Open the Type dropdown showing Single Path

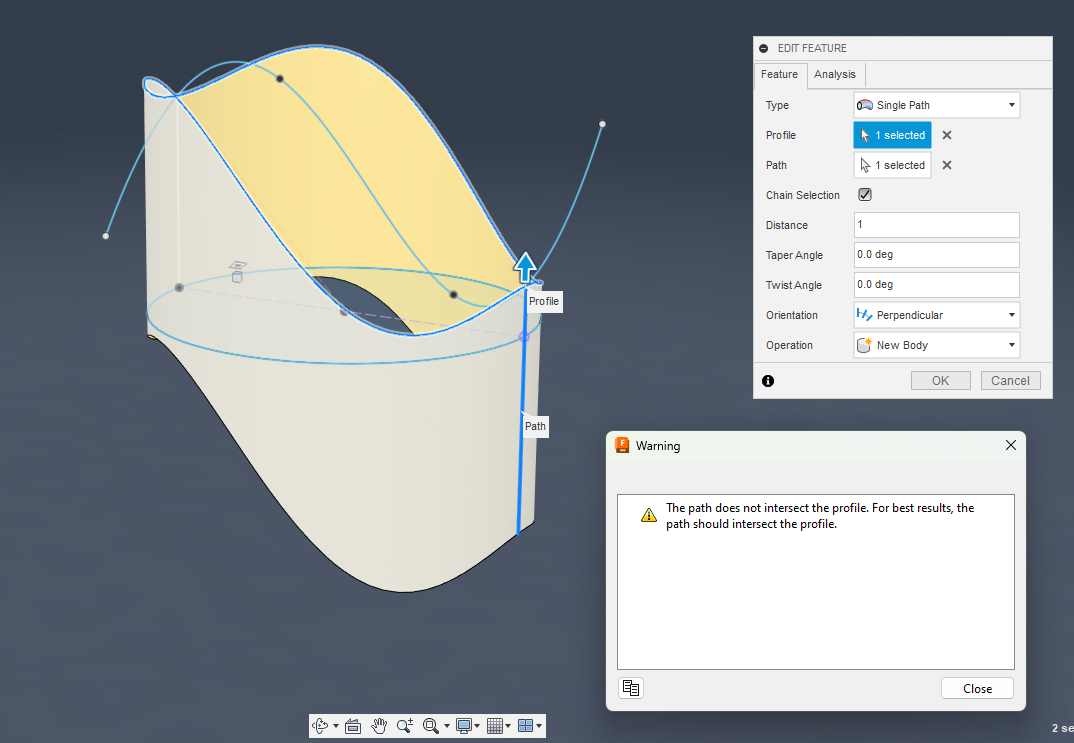point(936,104)
